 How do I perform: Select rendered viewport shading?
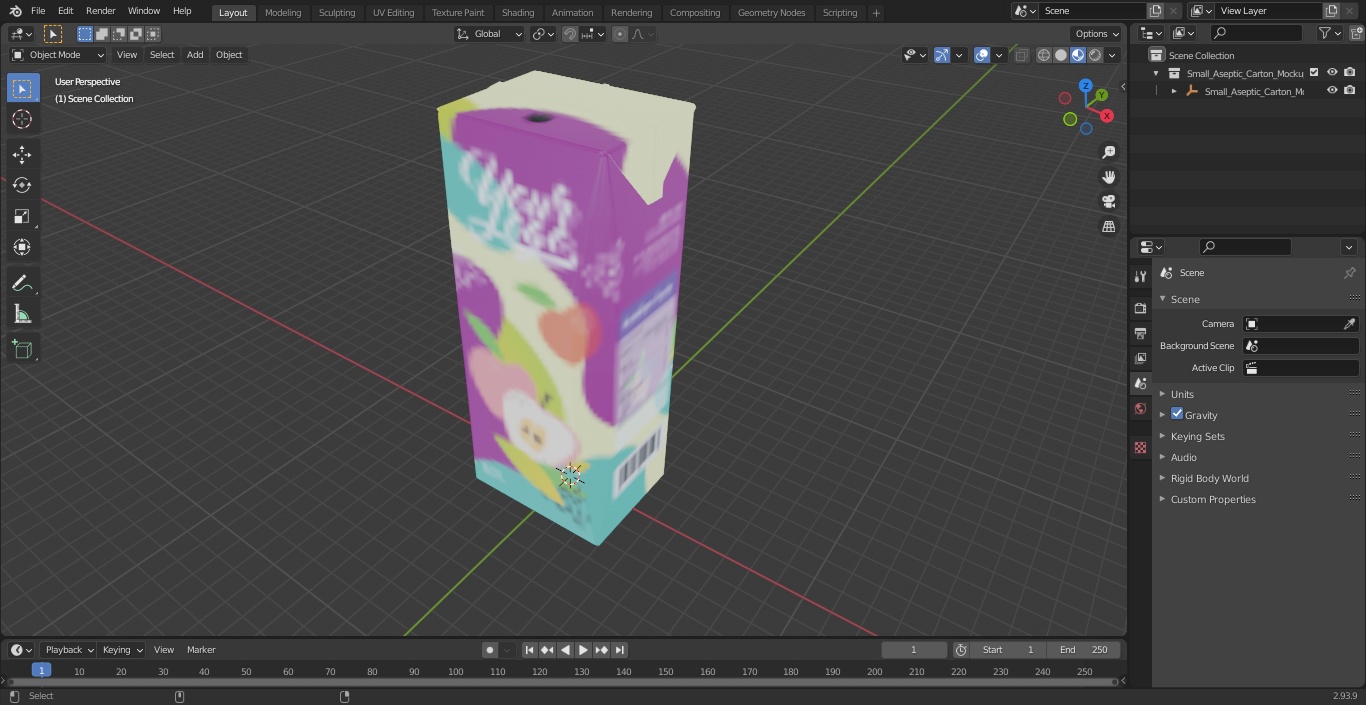[x=1095, y=55]
